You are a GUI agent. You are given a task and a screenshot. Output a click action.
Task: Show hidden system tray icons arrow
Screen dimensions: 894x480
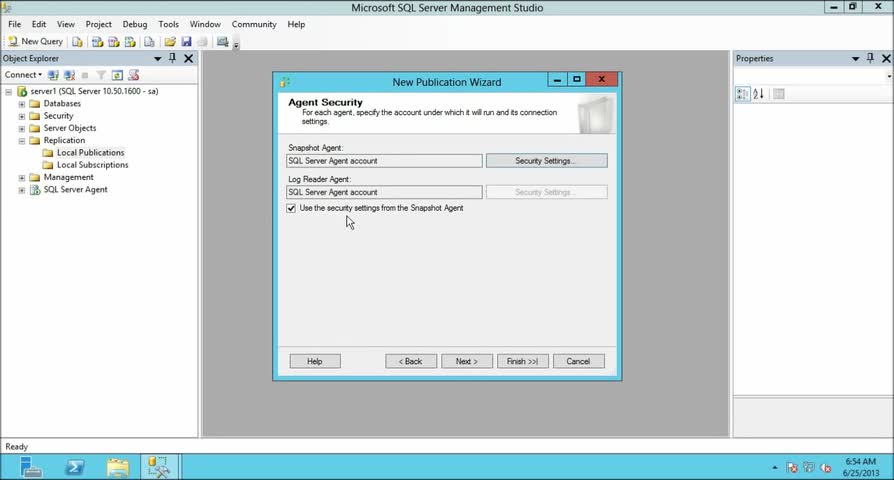click(x=775, y=468)
